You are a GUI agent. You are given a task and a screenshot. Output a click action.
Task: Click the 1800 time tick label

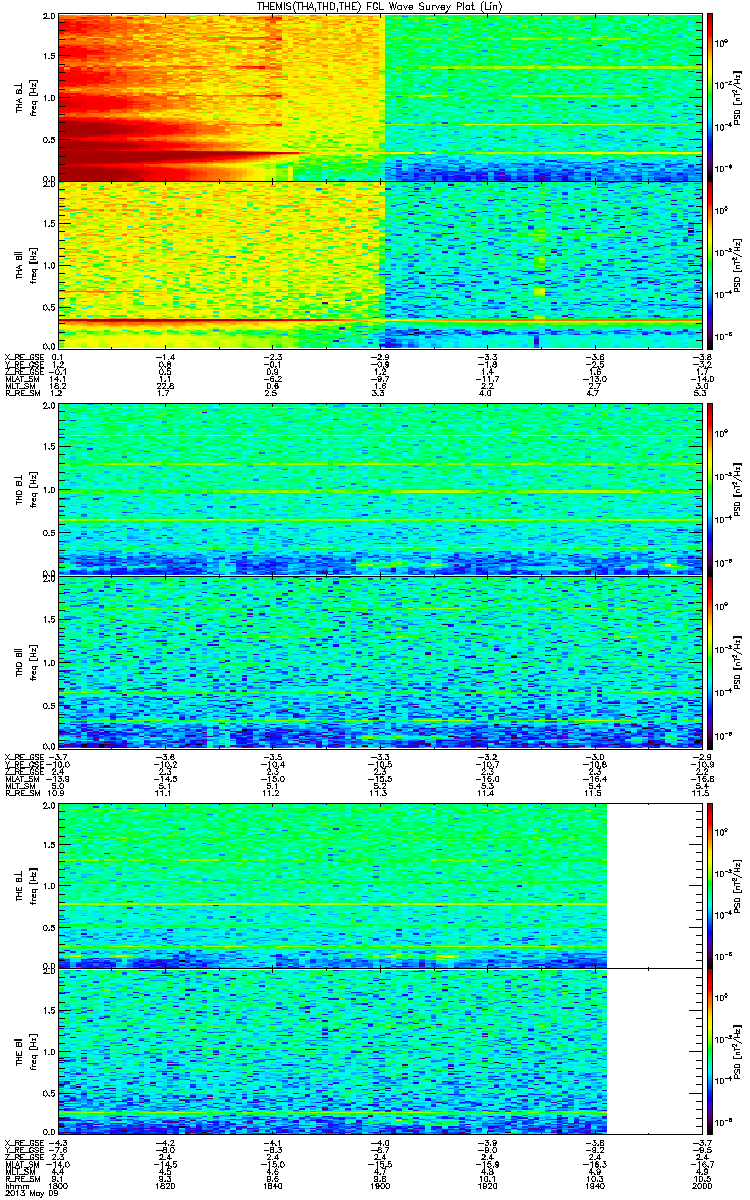pyautogui.click(x=58, y=1184)
